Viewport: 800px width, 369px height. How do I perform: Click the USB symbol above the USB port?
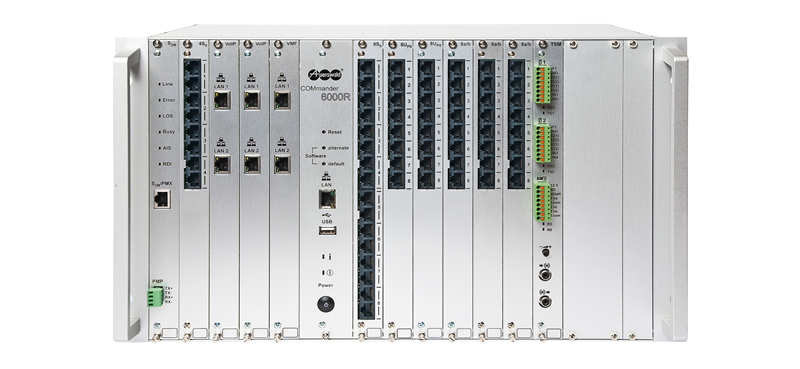click(327, 215)
